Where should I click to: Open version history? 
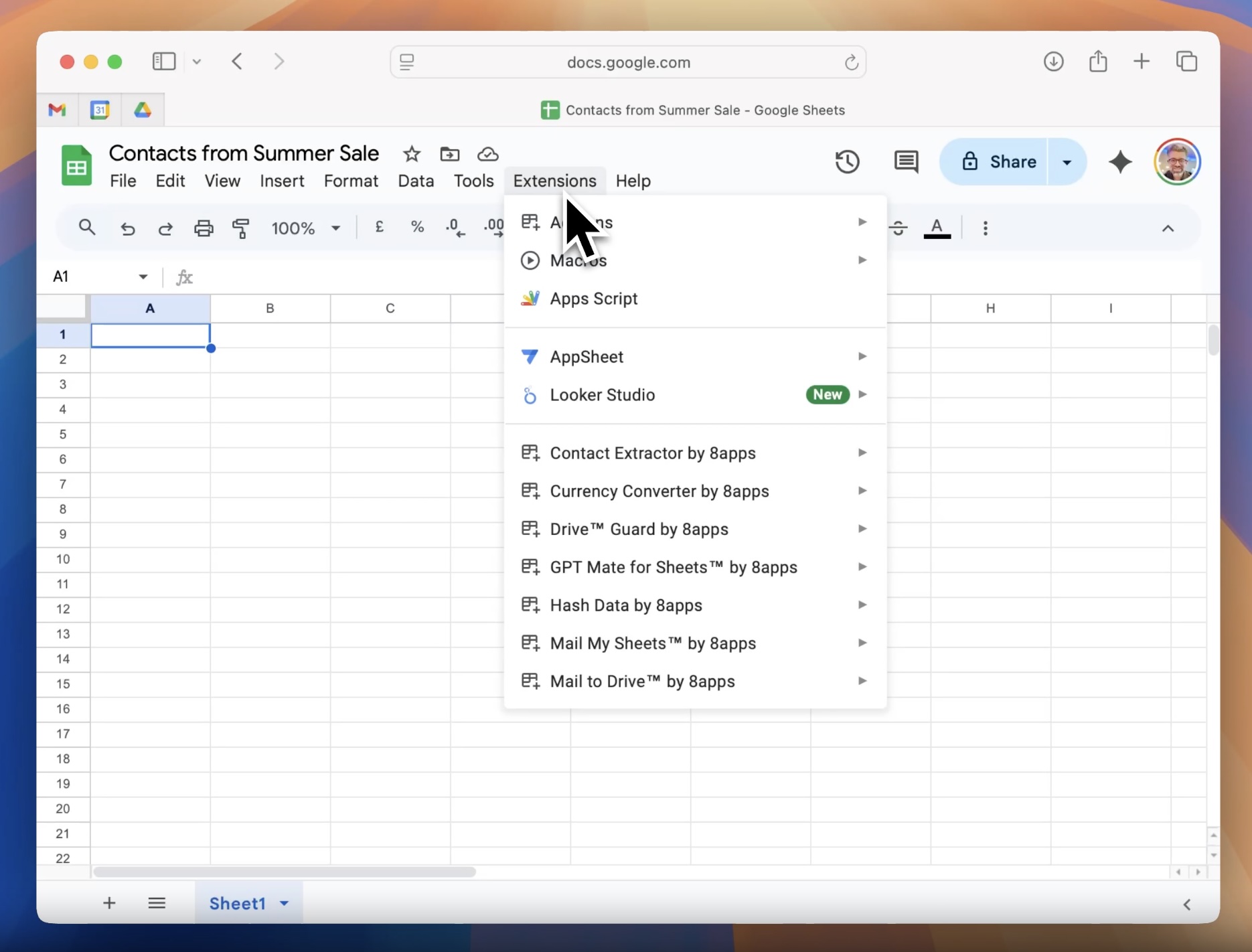coord(846,161)
